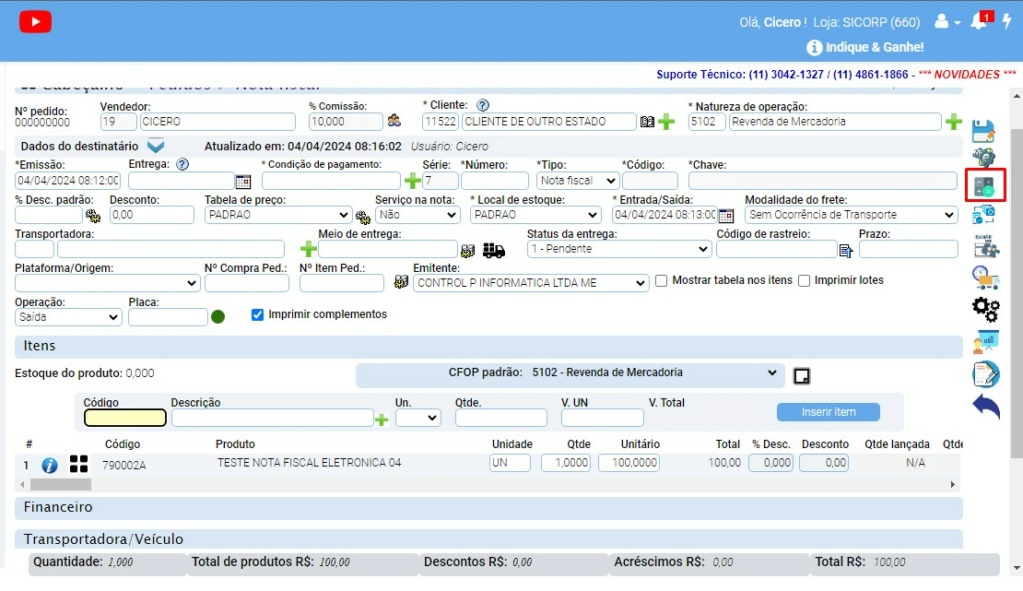Click the blue back arrow icon at sidebar bottom
Screen dimensions: 1023x591
(985, 405)
